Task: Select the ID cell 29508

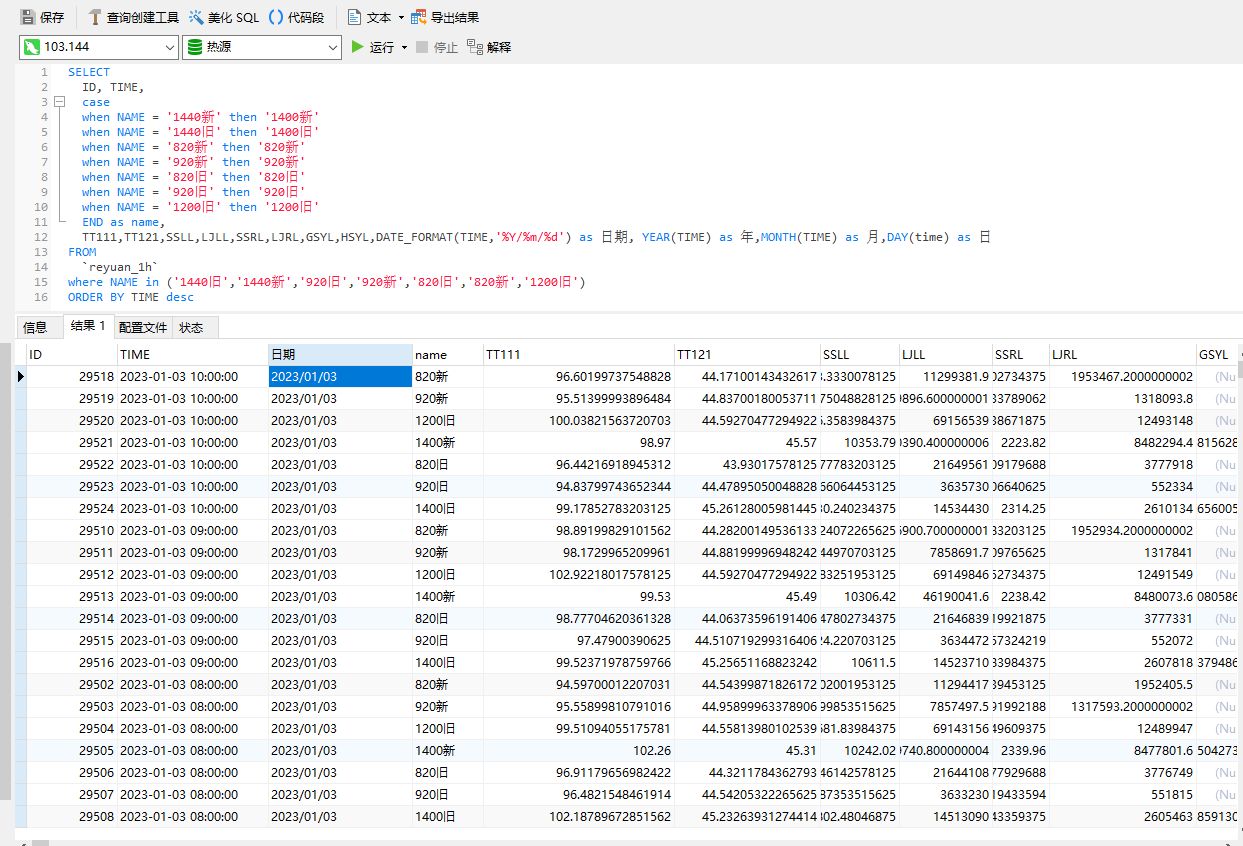Action: click(x=71, y=816)
